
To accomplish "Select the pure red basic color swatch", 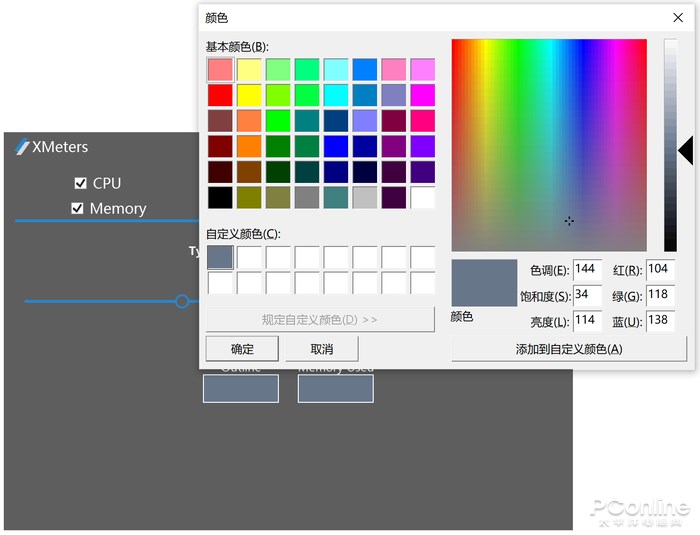I will (220, 95).
